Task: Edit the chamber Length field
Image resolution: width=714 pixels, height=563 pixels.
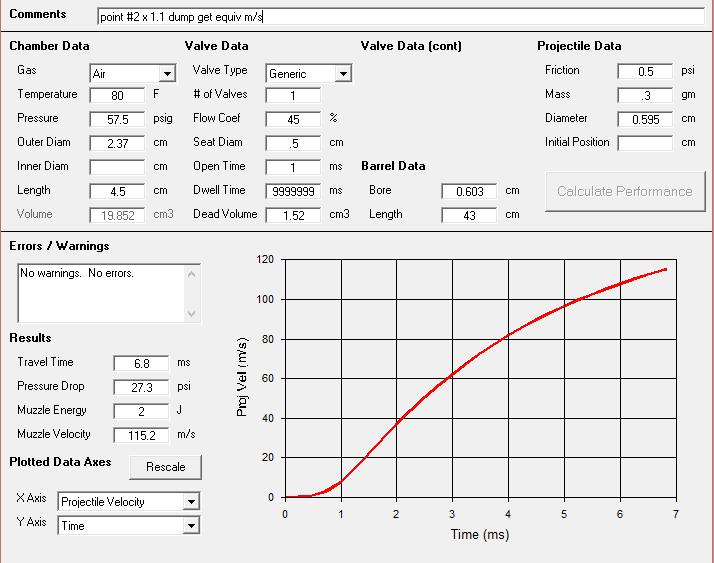Action: click(x=117, y=191)
